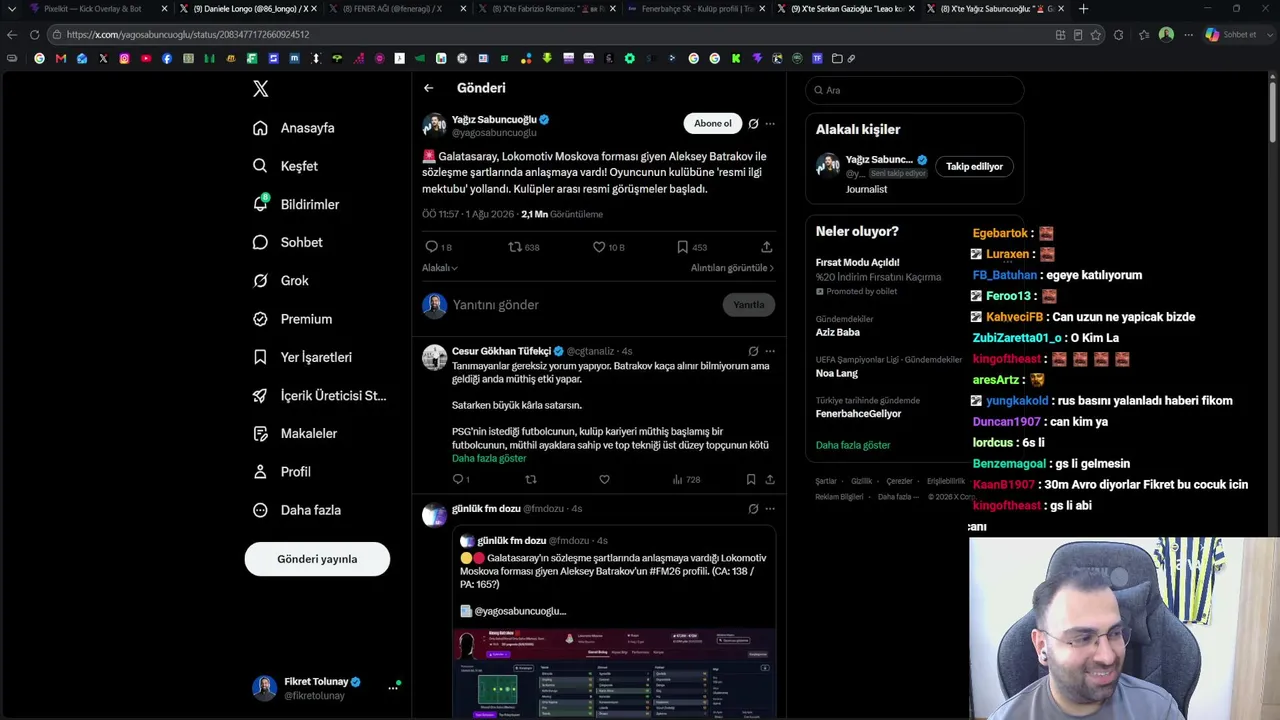This screenshot has height=720, width=1280.
Task: Click the Ara search field
Action: click(x=915, y=90)
